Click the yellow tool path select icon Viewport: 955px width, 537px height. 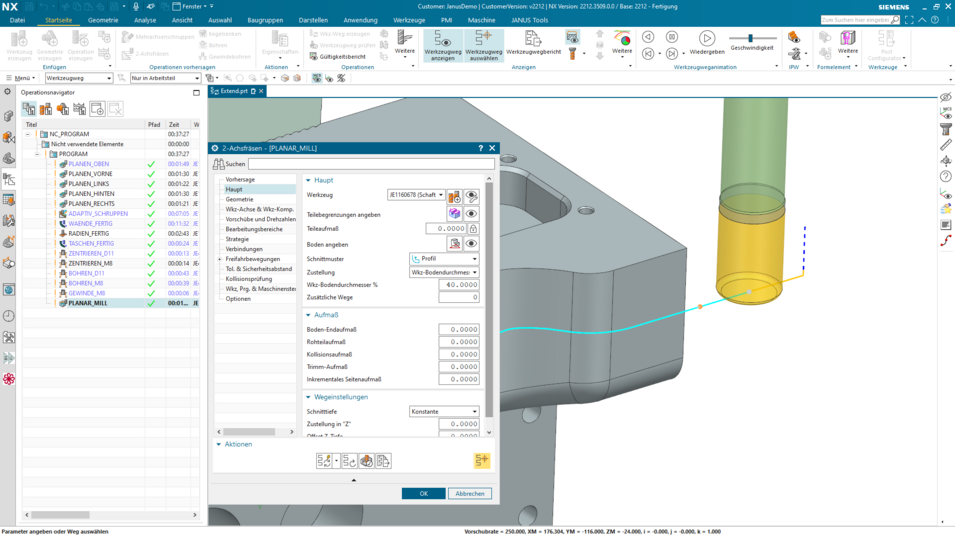[482, 460]
